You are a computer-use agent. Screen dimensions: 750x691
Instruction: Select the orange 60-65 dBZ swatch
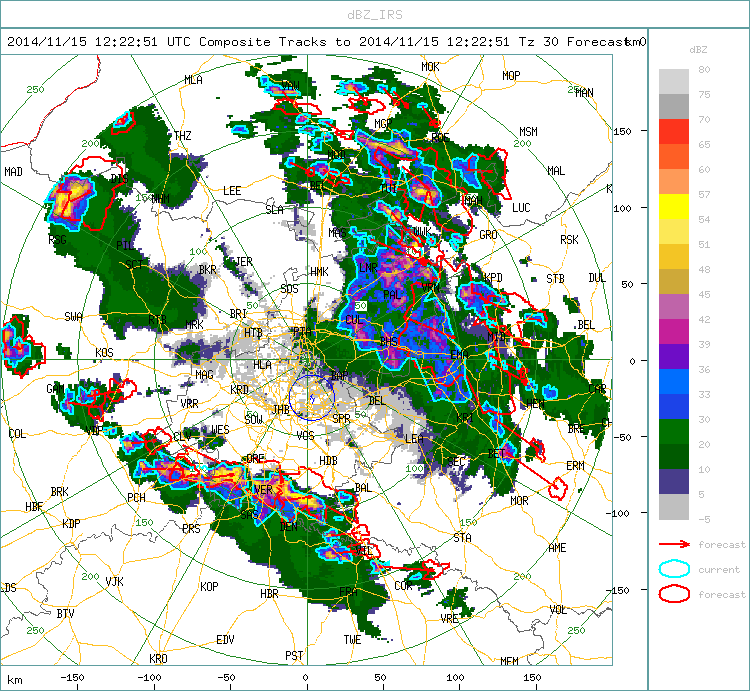pos(674,156)
